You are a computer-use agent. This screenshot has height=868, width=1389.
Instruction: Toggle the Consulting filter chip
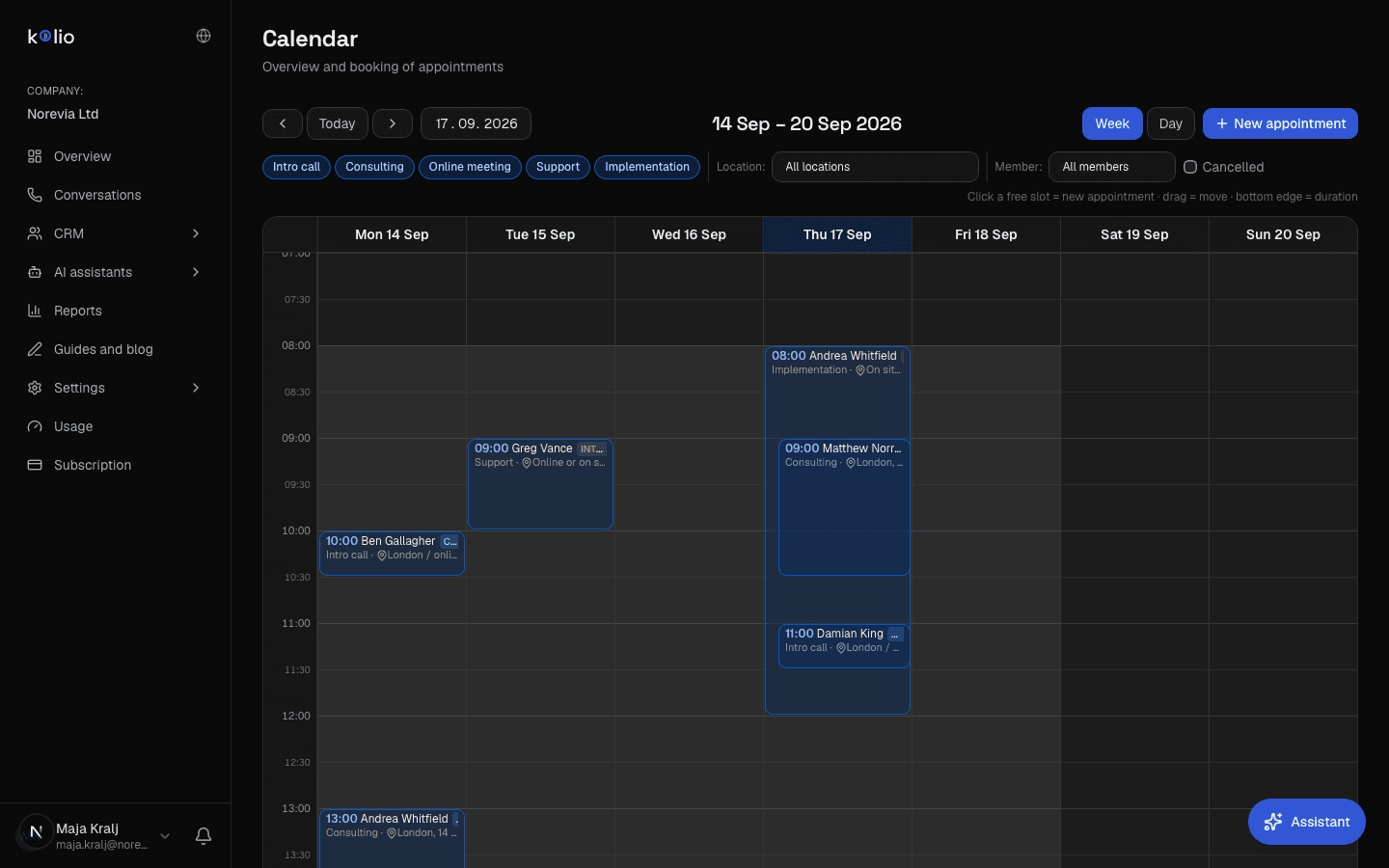(x=374, y=167)
